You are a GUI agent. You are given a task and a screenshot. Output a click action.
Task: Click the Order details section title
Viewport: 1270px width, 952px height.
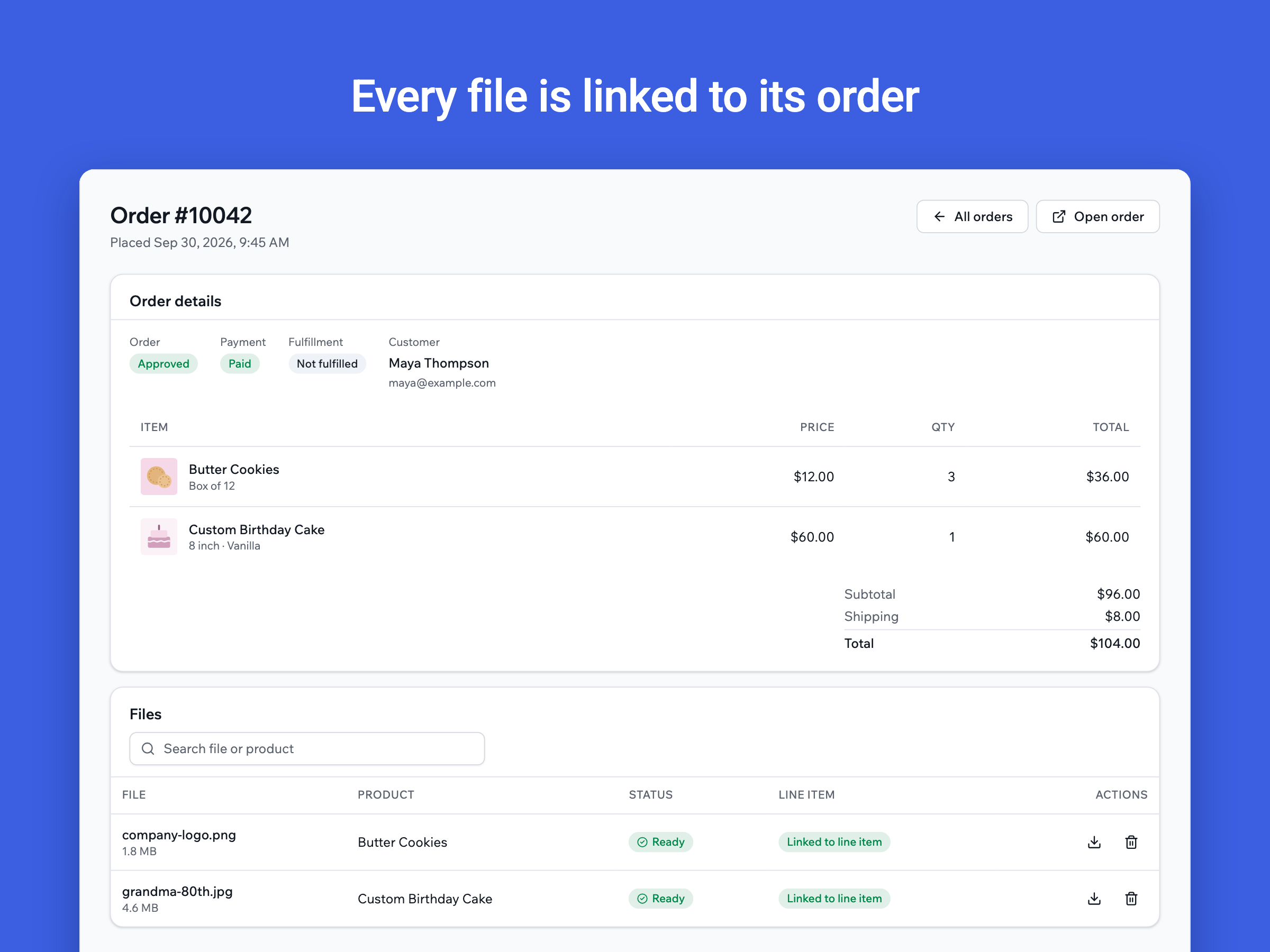175,301
